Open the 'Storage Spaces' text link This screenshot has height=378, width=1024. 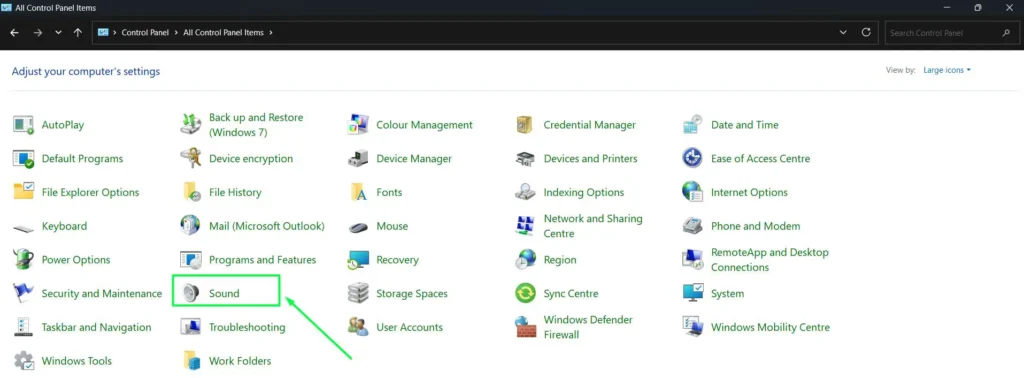click(x=412, y=293)
